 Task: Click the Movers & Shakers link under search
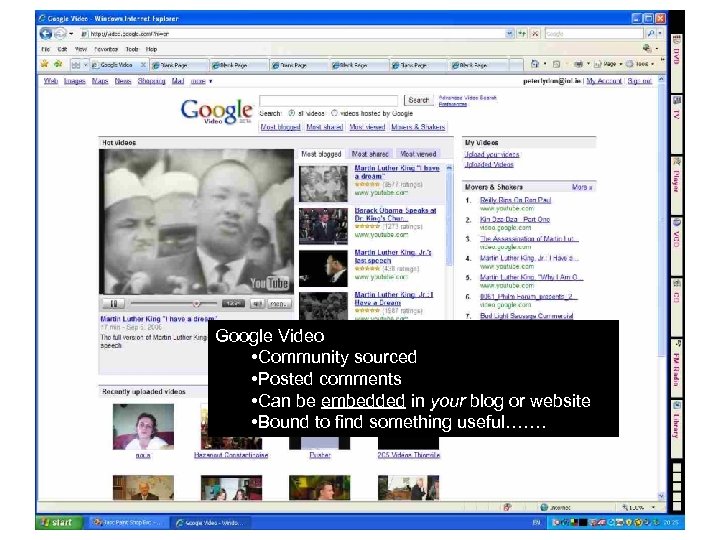tap(418, 127)
